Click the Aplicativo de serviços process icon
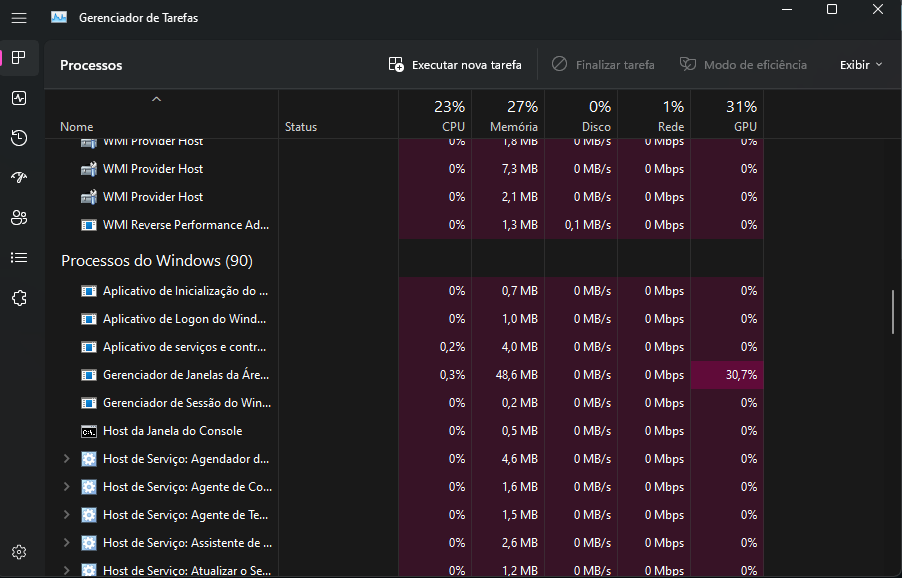902x578 pixels. [x=89, y=347]
